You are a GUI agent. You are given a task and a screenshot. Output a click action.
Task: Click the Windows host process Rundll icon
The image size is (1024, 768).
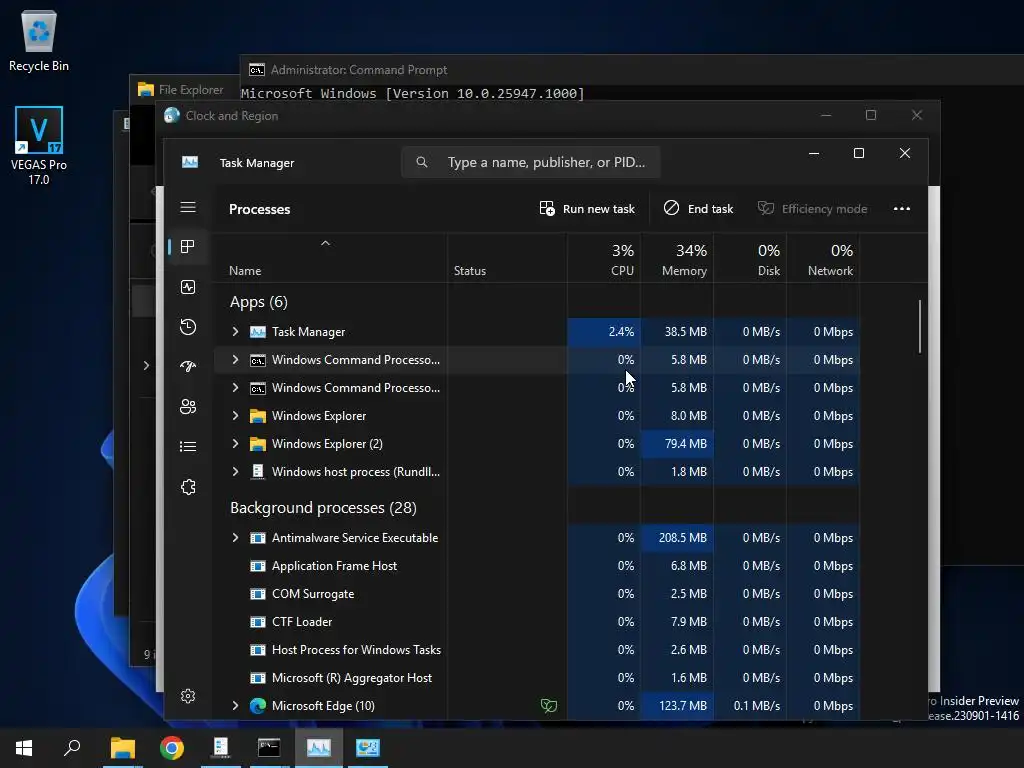pos(258,472)
